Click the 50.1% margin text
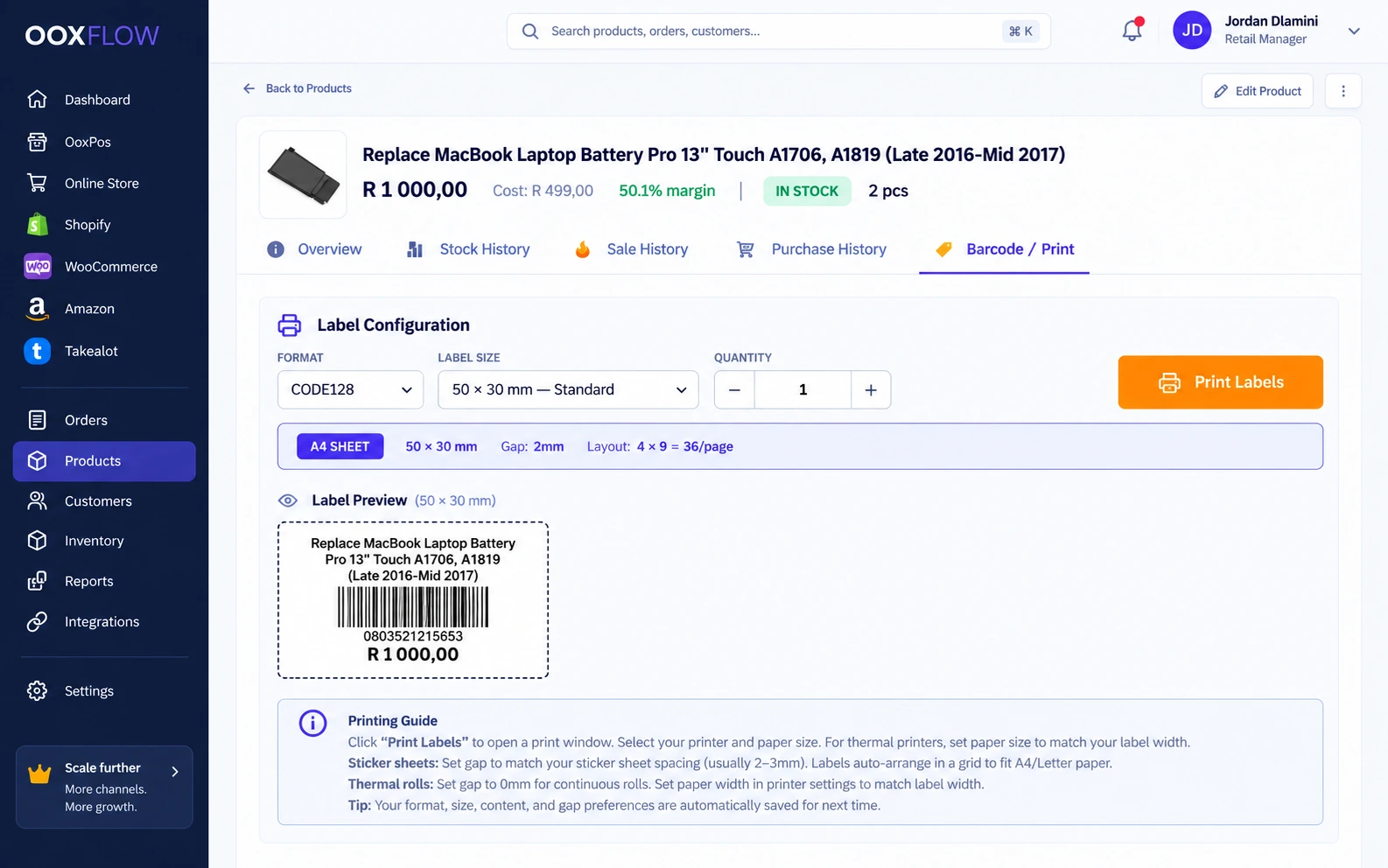Image resolution: width=1388 pixels, height=868 pixels. [667, 191]
